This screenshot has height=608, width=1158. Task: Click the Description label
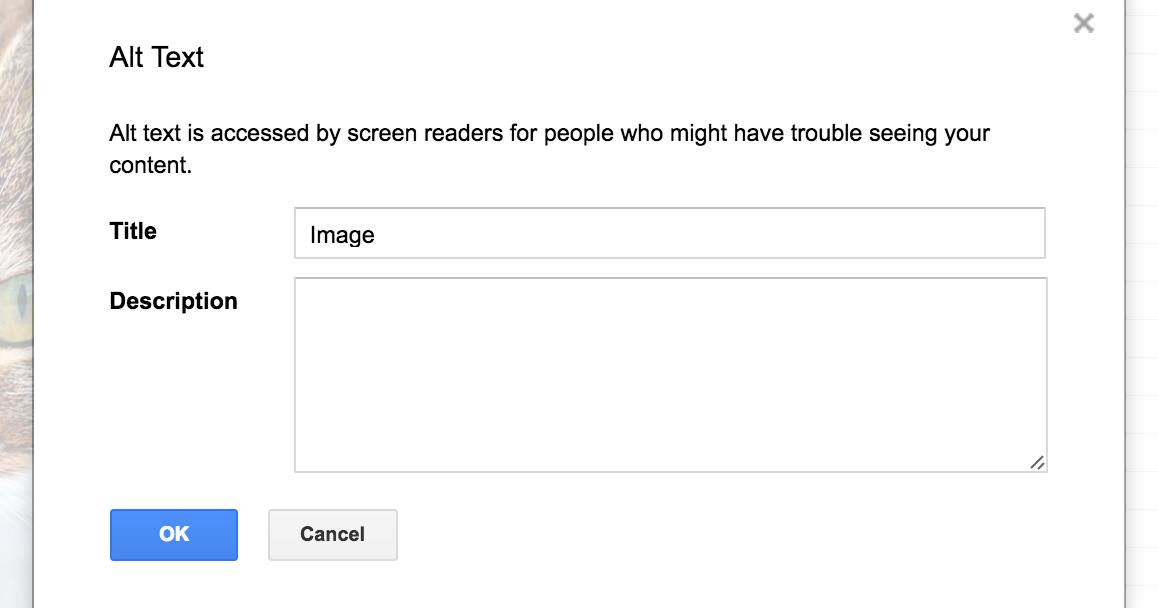click(x=173, y=300)
